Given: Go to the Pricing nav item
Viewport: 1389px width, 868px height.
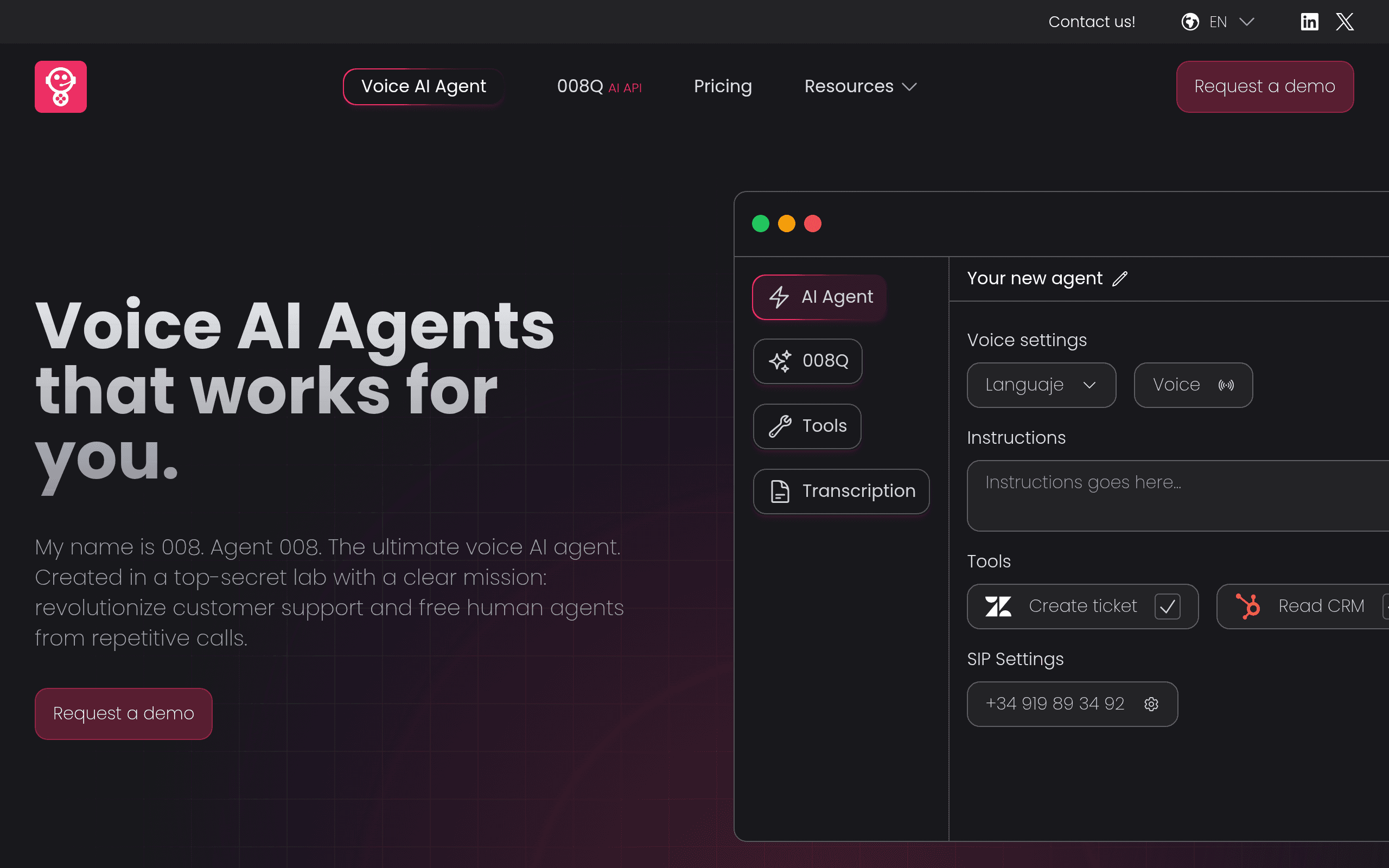Looking at the screenshot, I should 723,87.
